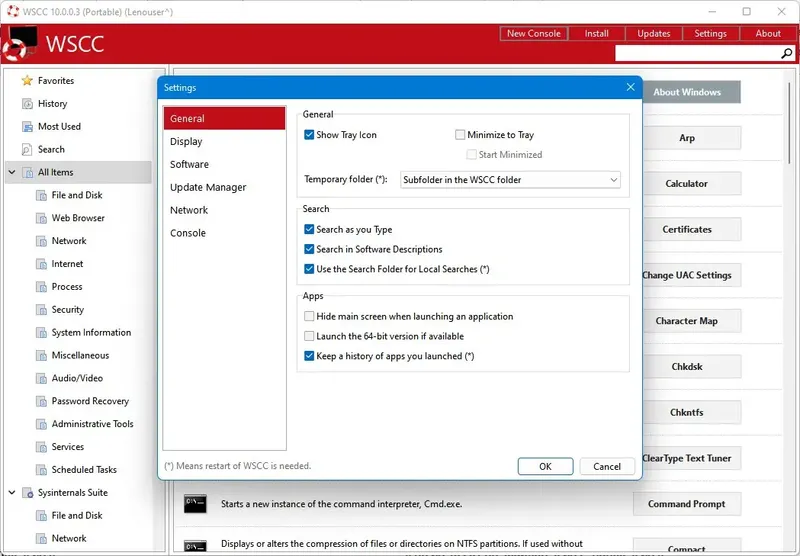Uncheck Use the Search Folder for Local Searches

(309, 269)
